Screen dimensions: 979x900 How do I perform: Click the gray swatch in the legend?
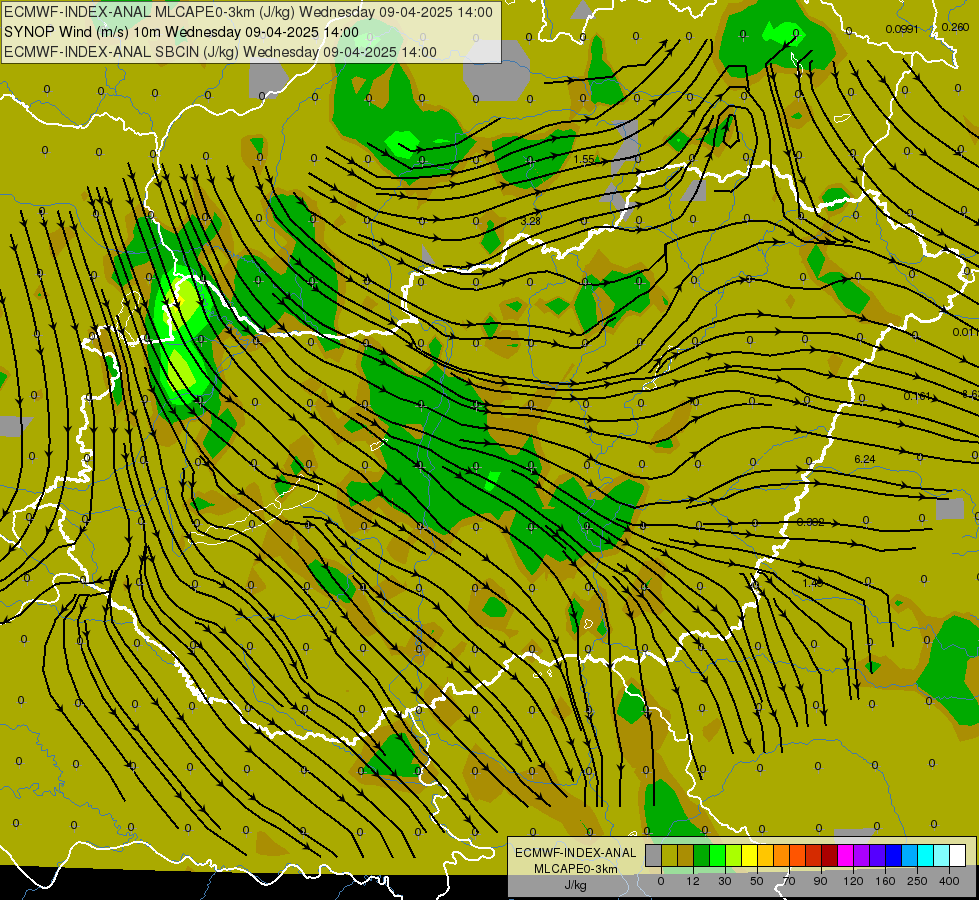[654, 855]
